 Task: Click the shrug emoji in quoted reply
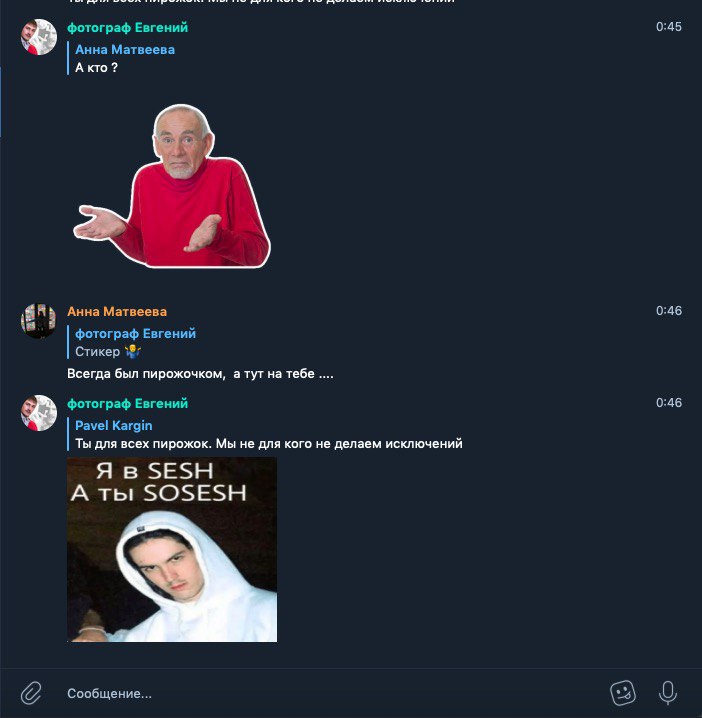(x=133, y=351)
